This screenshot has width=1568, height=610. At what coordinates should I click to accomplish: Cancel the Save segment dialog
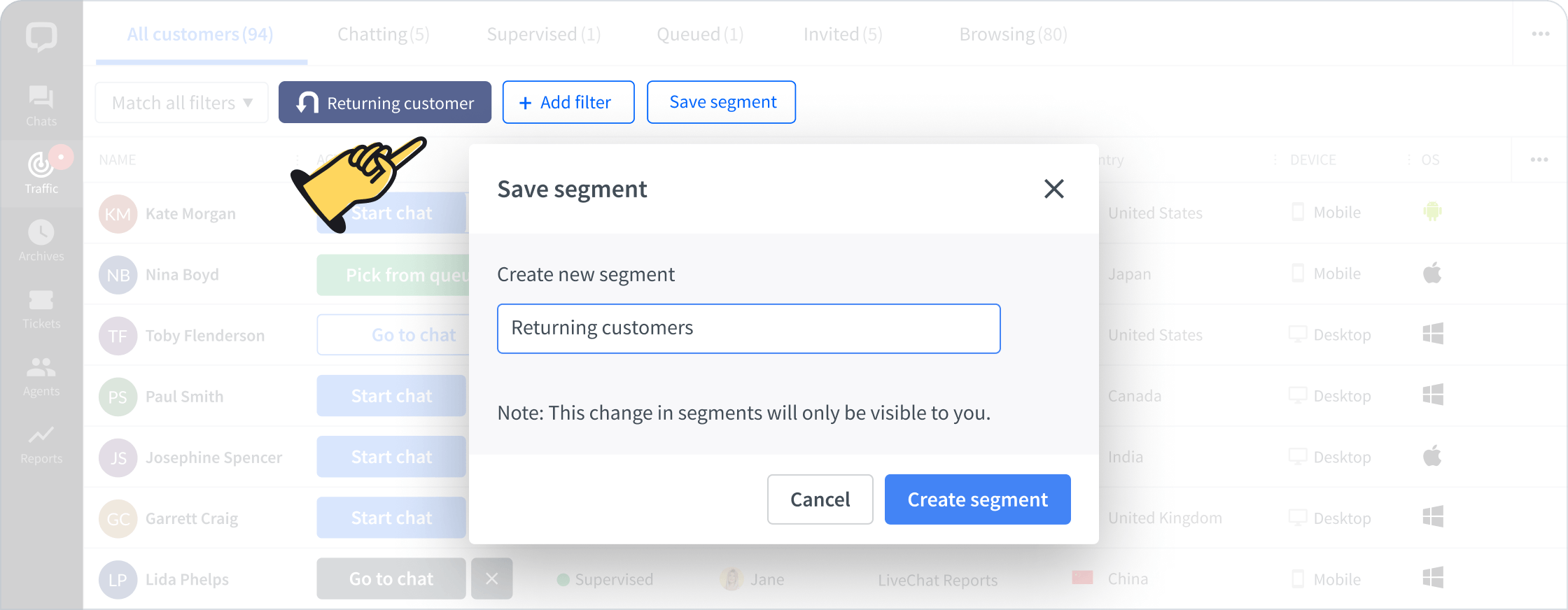click(x=820, y=499)
